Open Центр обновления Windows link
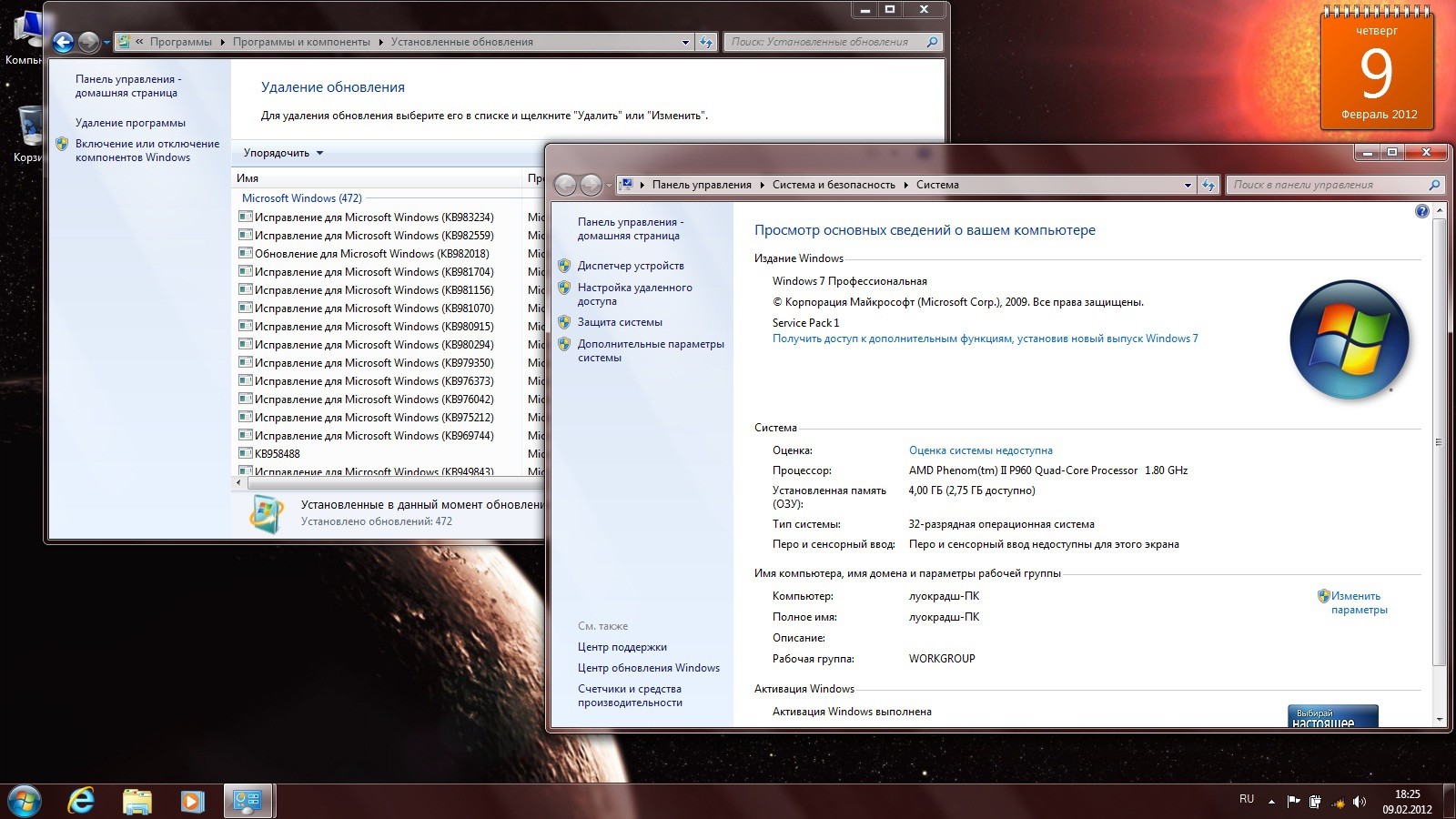1456x819 pixels. point(648,668)
